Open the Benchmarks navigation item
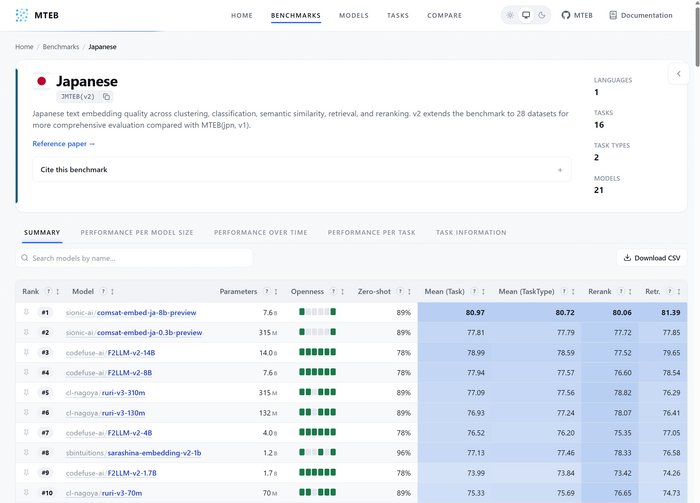The height and width of the screenshot is (503, 700). point(296,15)
